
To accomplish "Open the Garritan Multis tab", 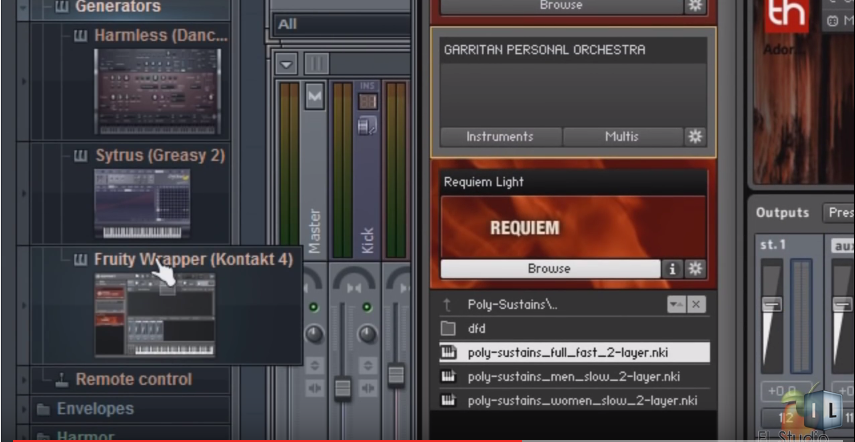I will click(622, 137).
